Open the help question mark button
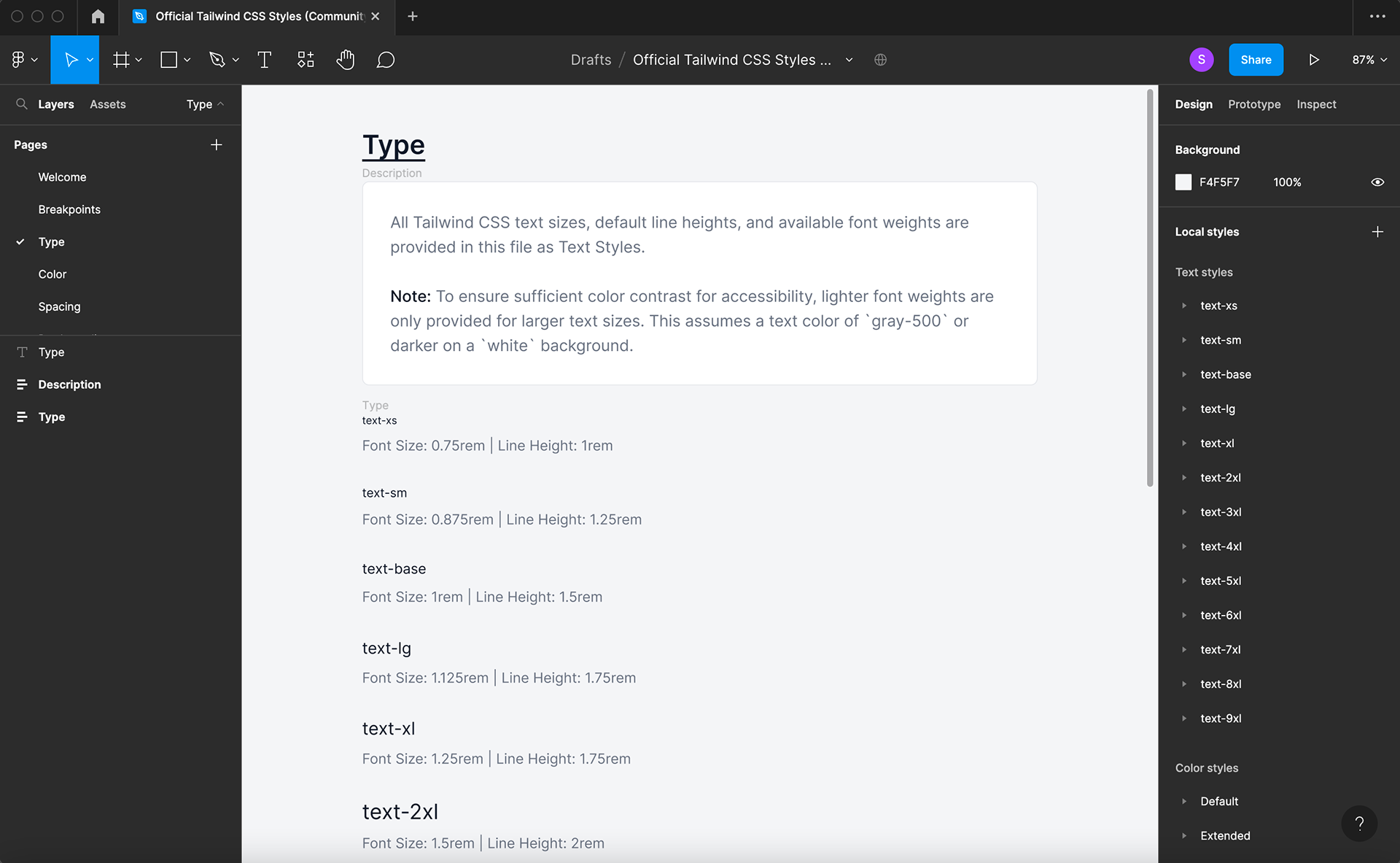This screenshot has height=863, width=1400. pyautogui.click(x=1359, y=824)
